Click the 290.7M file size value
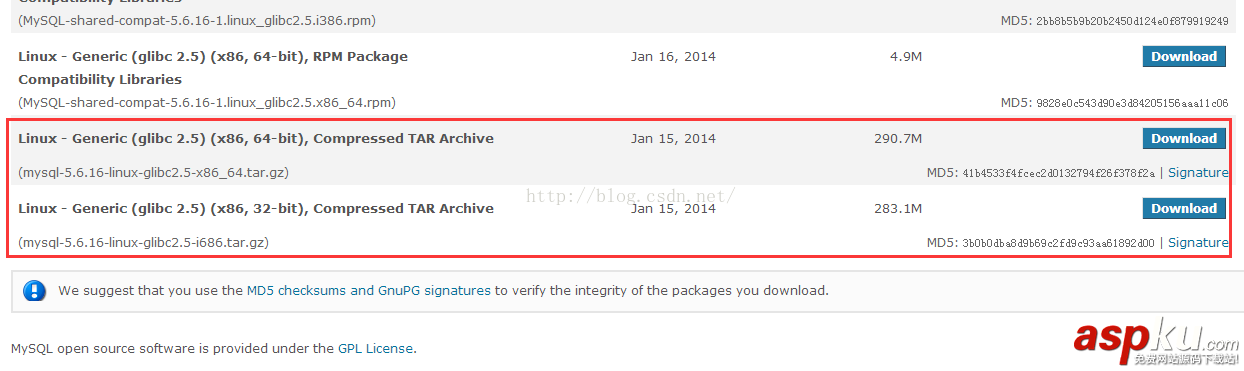This screenshot has width=1244, height=371. point(898,139)
